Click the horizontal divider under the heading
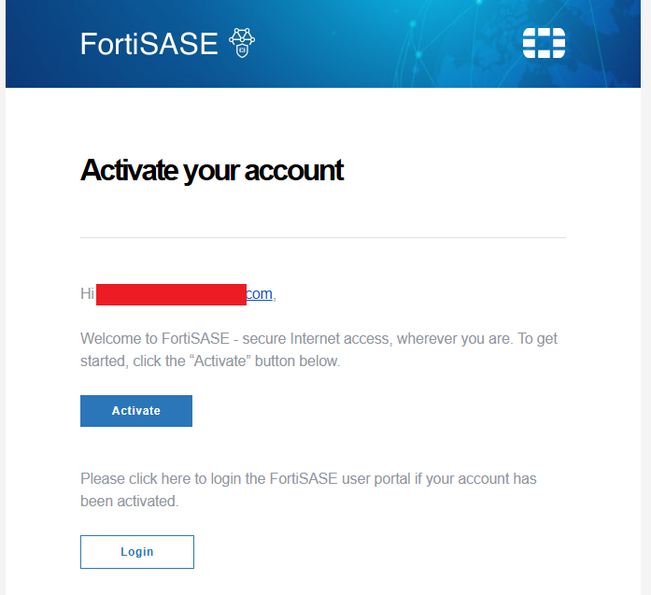Viewport: 651px width, 595px height. [x=323, y=238]
